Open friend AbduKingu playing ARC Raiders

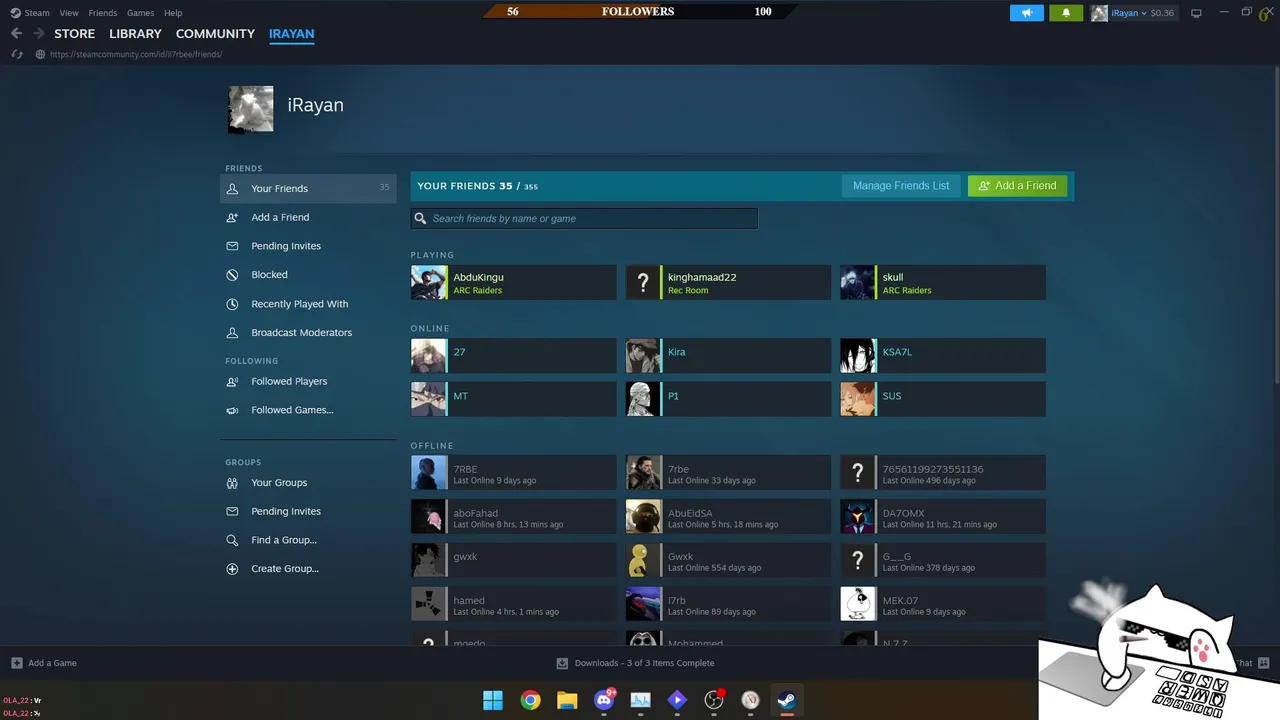[513, 283]
